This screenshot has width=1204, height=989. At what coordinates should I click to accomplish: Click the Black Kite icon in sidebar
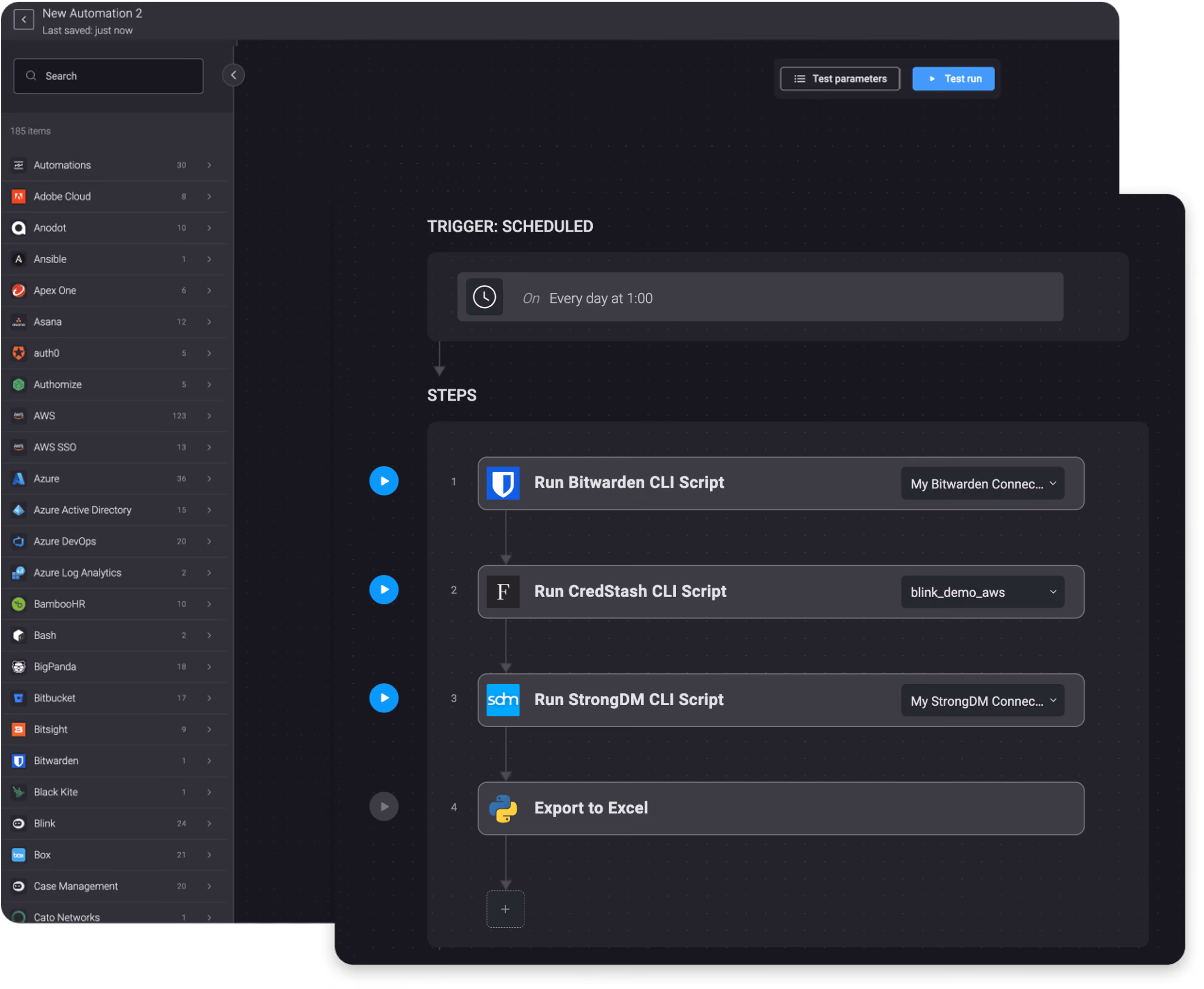[19, 792]
